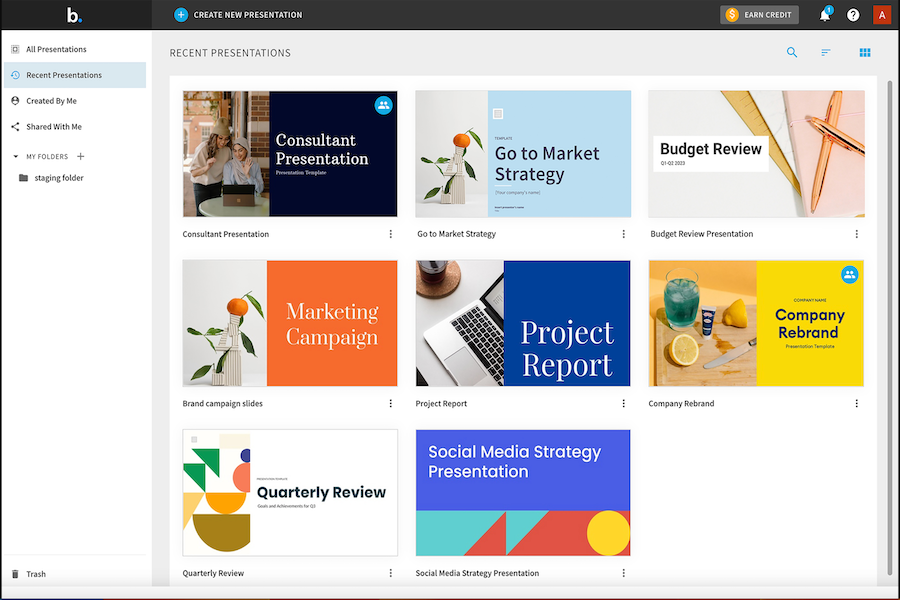Open the Consultant Presentation thumbnail
The width and height of the screenshot is (900, 600).
click(290, 154)
